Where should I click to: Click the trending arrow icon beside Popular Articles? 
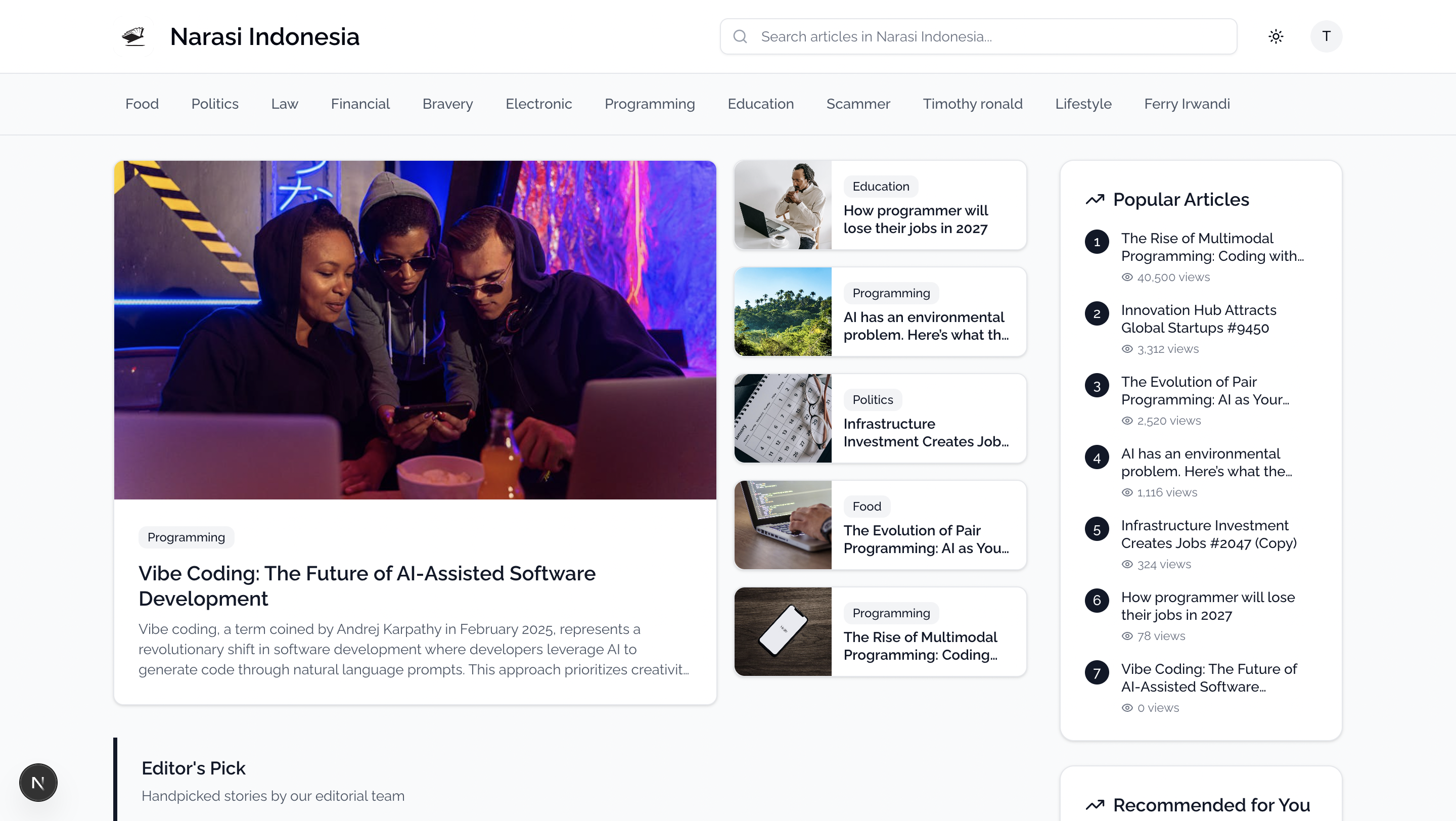[1095, 200]
